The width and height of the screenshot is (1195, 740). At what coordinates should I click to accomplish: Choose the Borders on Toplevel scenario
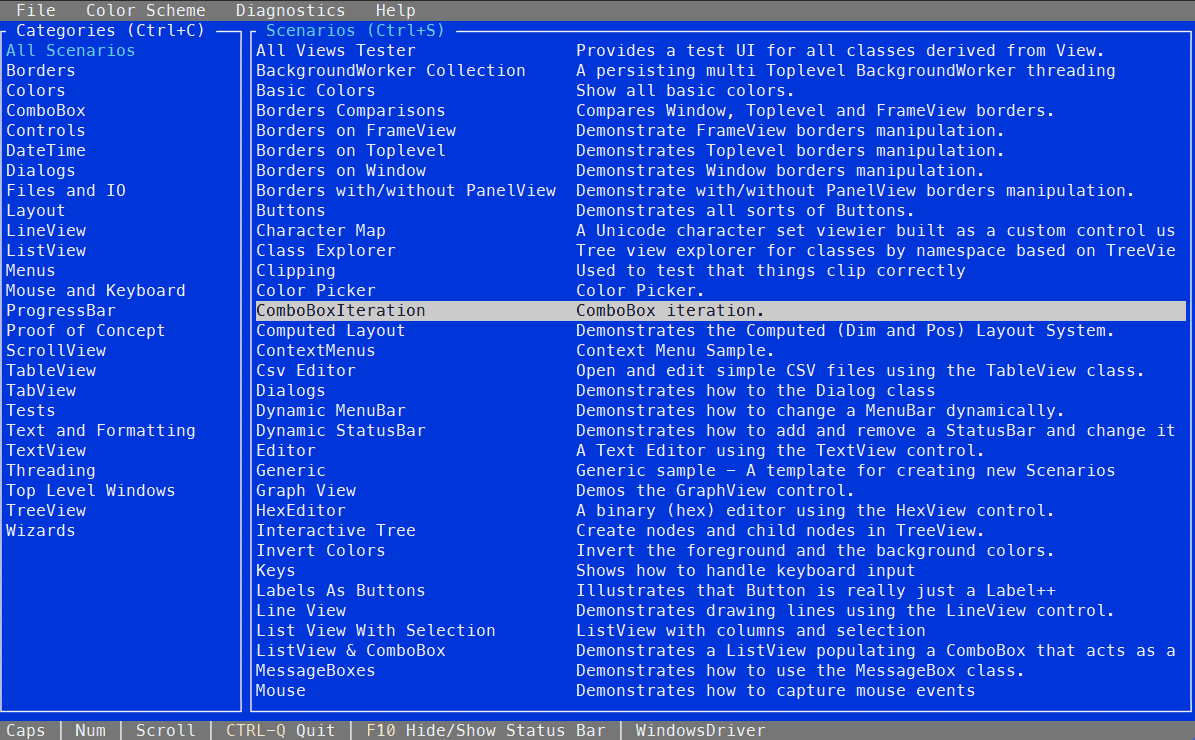tap(351, 150)
